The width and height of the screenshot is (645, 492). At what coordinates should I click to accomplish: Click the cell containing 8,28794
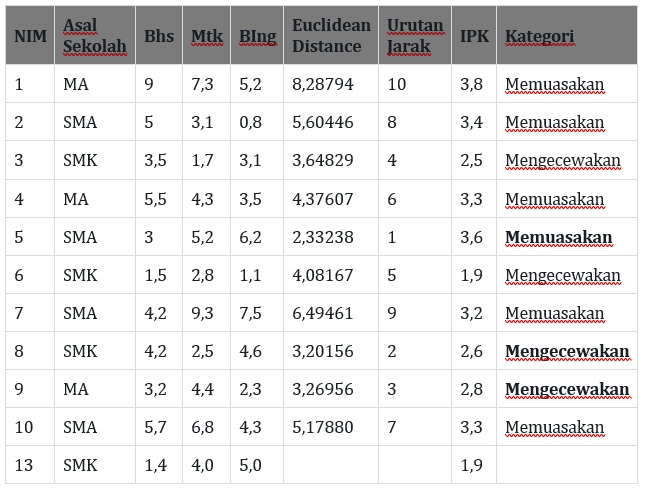322,85
